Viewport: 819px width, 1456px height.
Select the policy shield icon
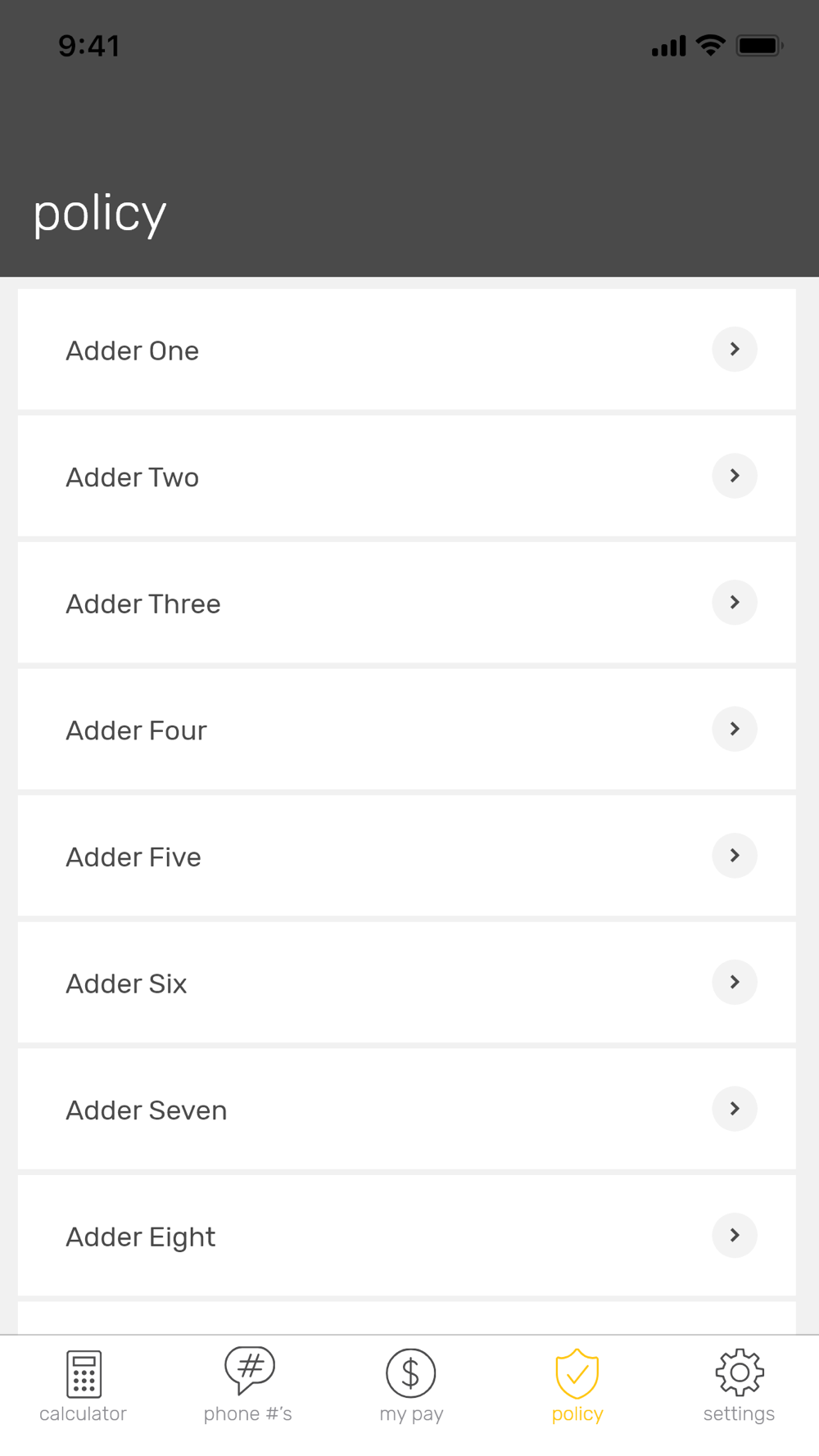(577, 1373)
